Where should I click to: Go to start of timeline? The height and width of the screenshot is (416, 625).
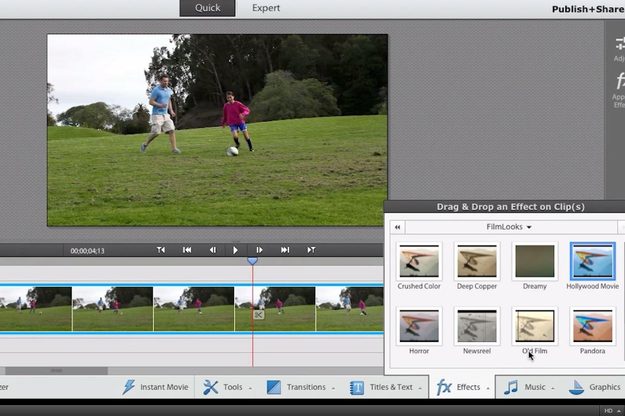161,250
